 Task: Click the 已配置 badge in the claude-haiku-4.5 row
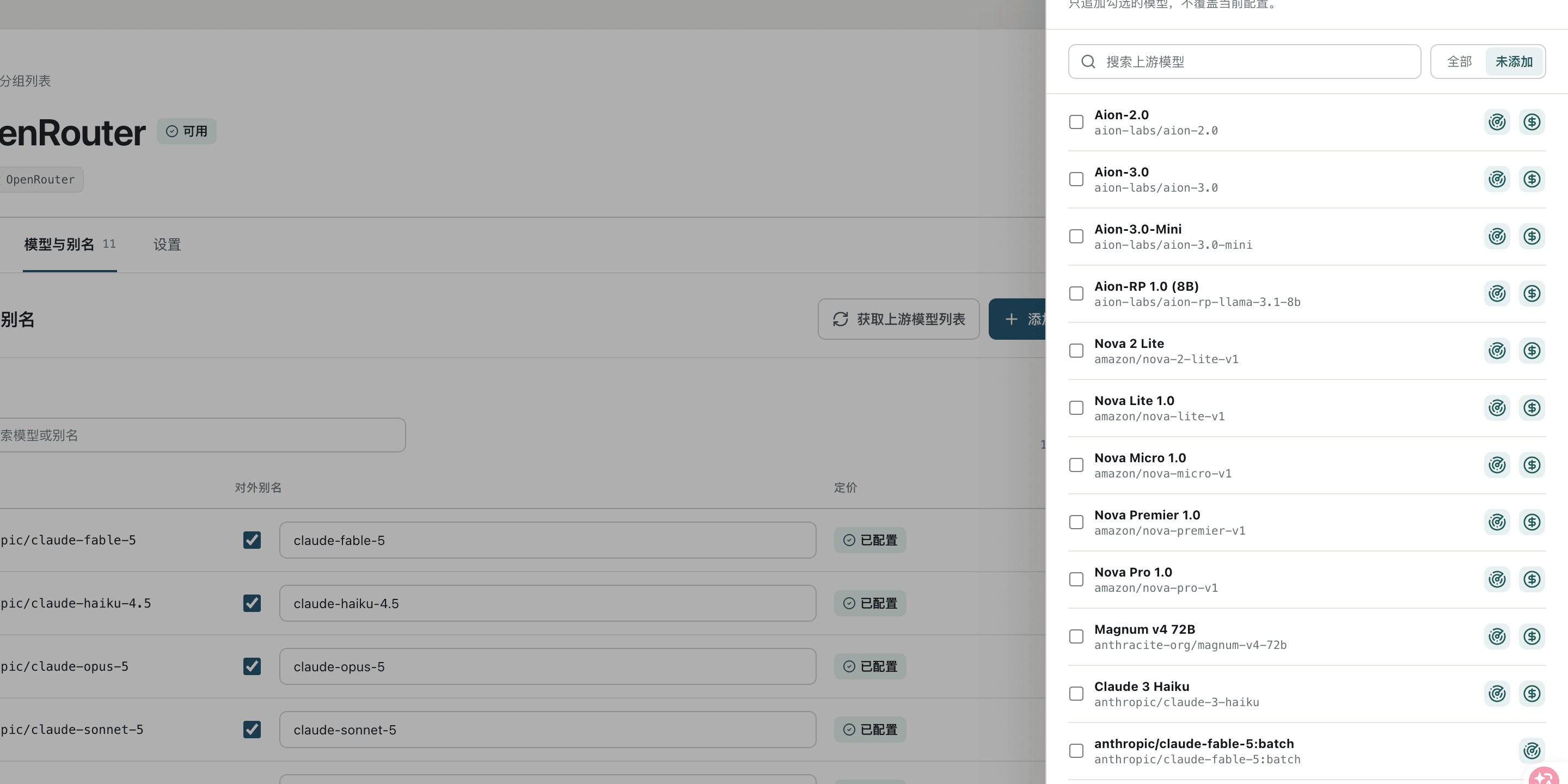pyautogui.click(x=870, y=603)
